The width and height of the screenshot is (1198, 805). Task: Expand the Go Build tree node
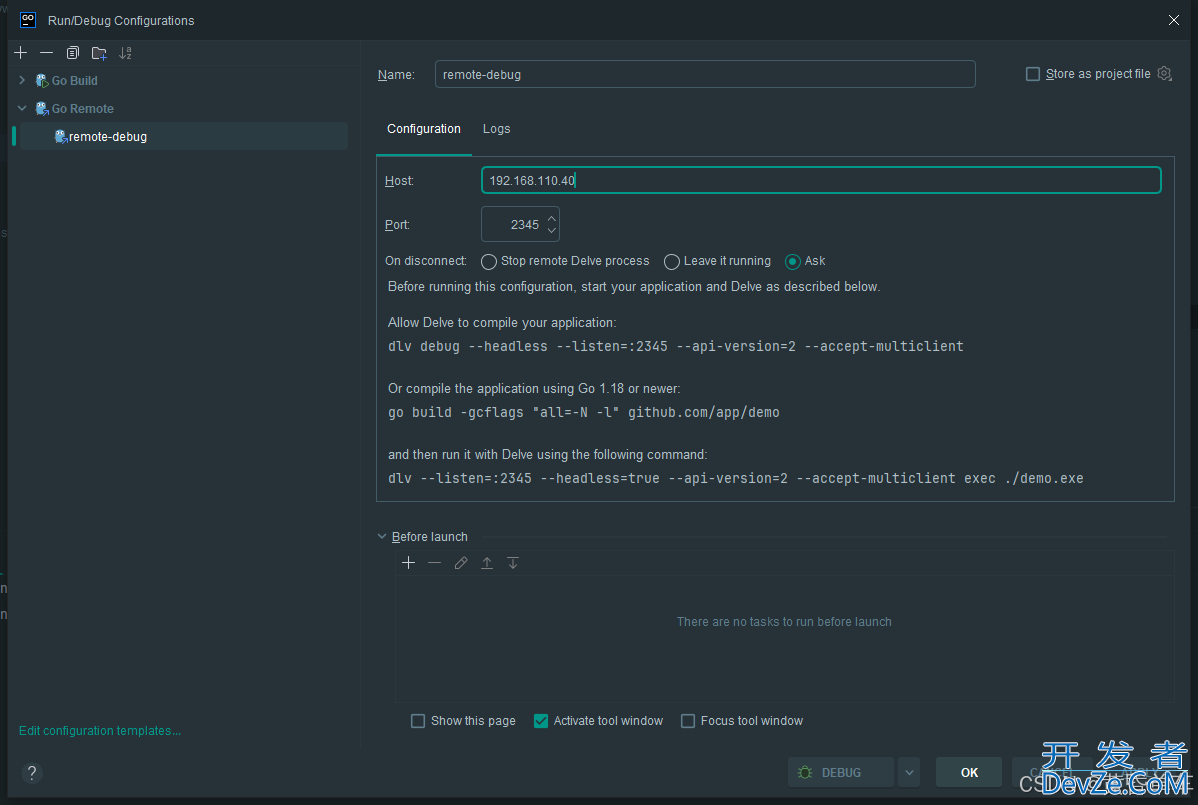point(22,80)
